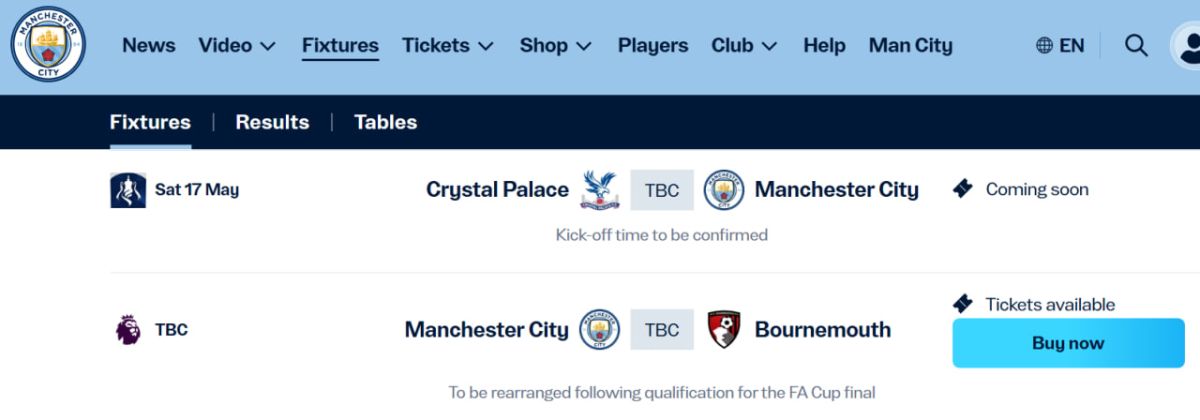Click the globe language icon

[x=1044, y=45]
